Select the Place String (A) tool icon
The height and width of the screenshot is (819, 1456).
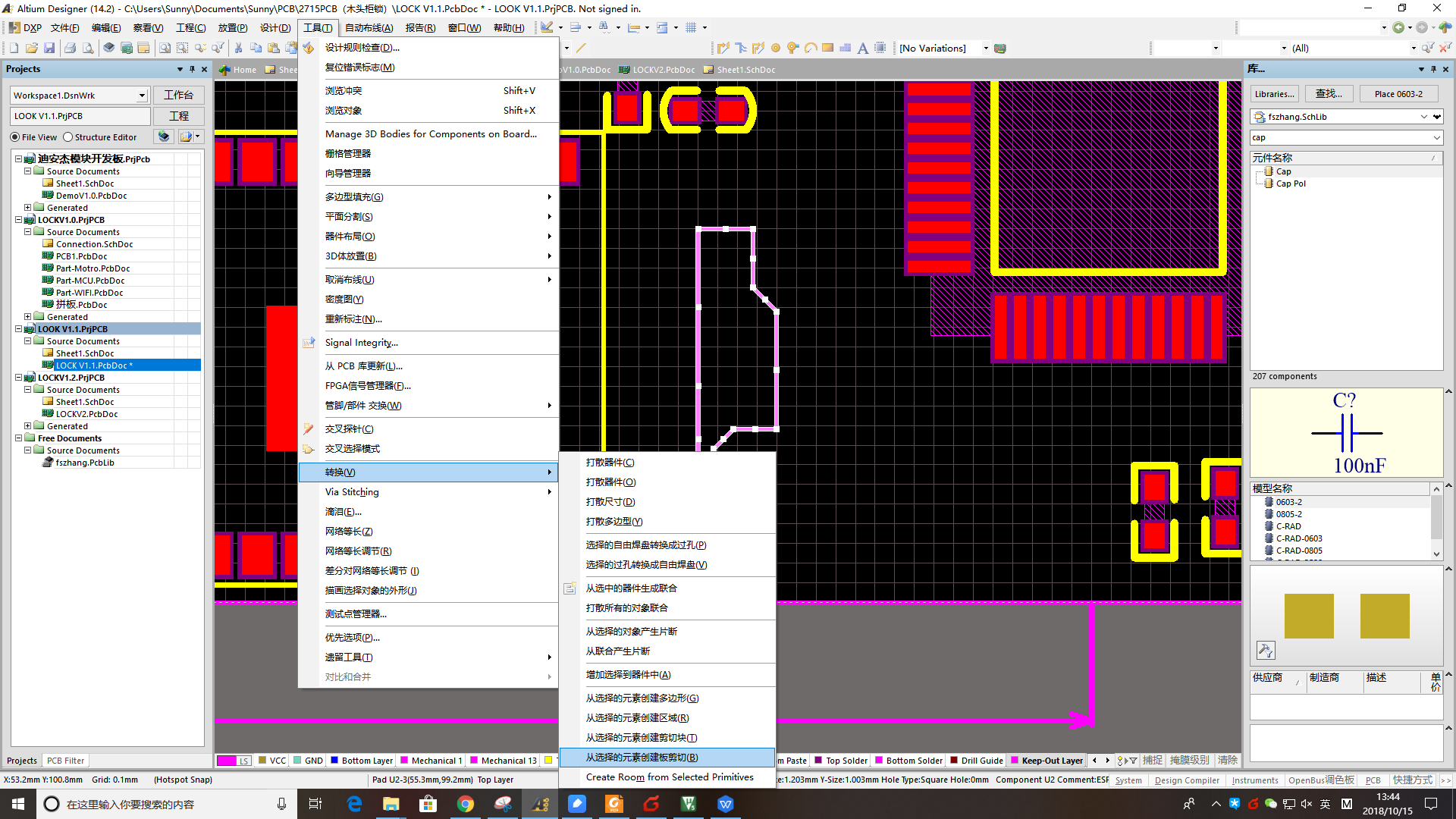[x=863, y=48]
